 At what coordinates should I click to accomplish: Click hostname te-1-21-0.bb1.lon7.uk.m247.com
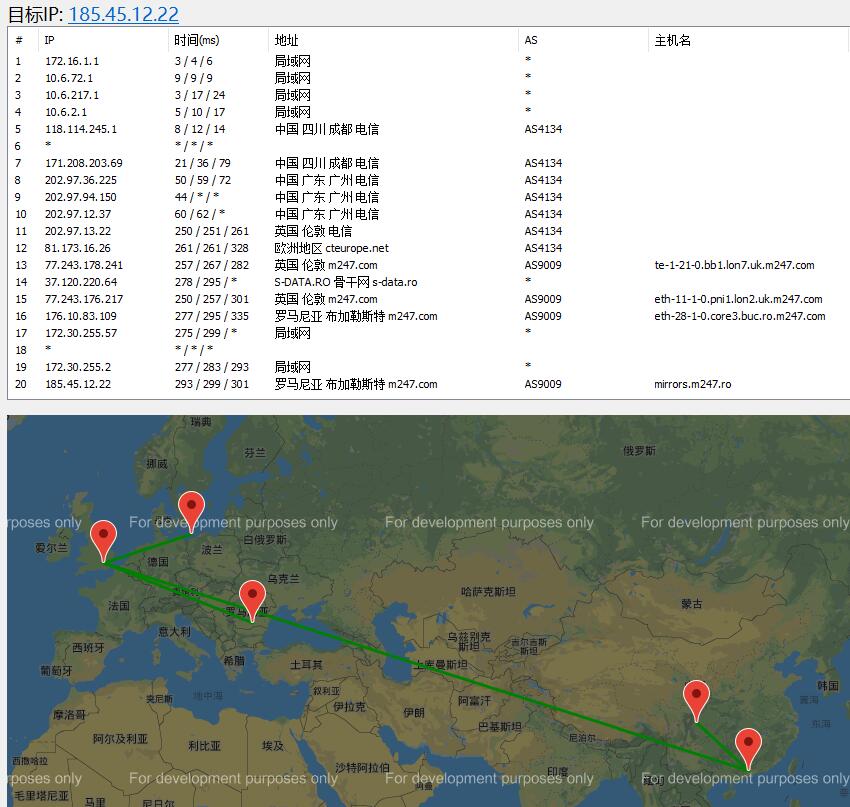pyautogui.click(x=735, y=265)
